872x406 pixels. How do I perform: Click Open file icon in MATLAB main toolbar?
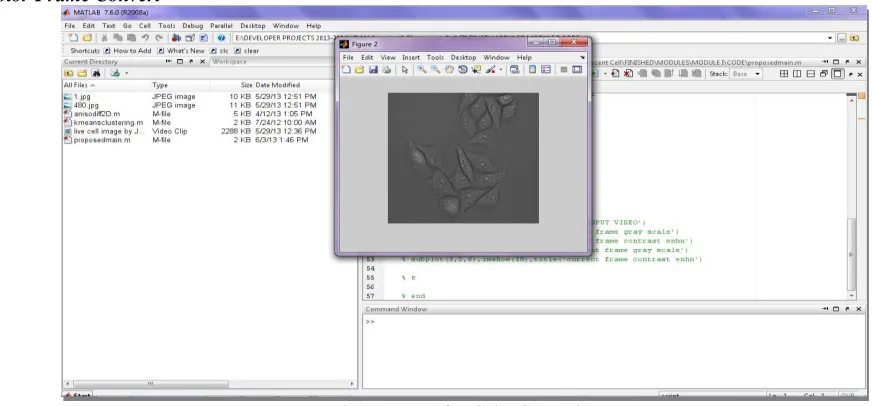click(x=87, y=38)
